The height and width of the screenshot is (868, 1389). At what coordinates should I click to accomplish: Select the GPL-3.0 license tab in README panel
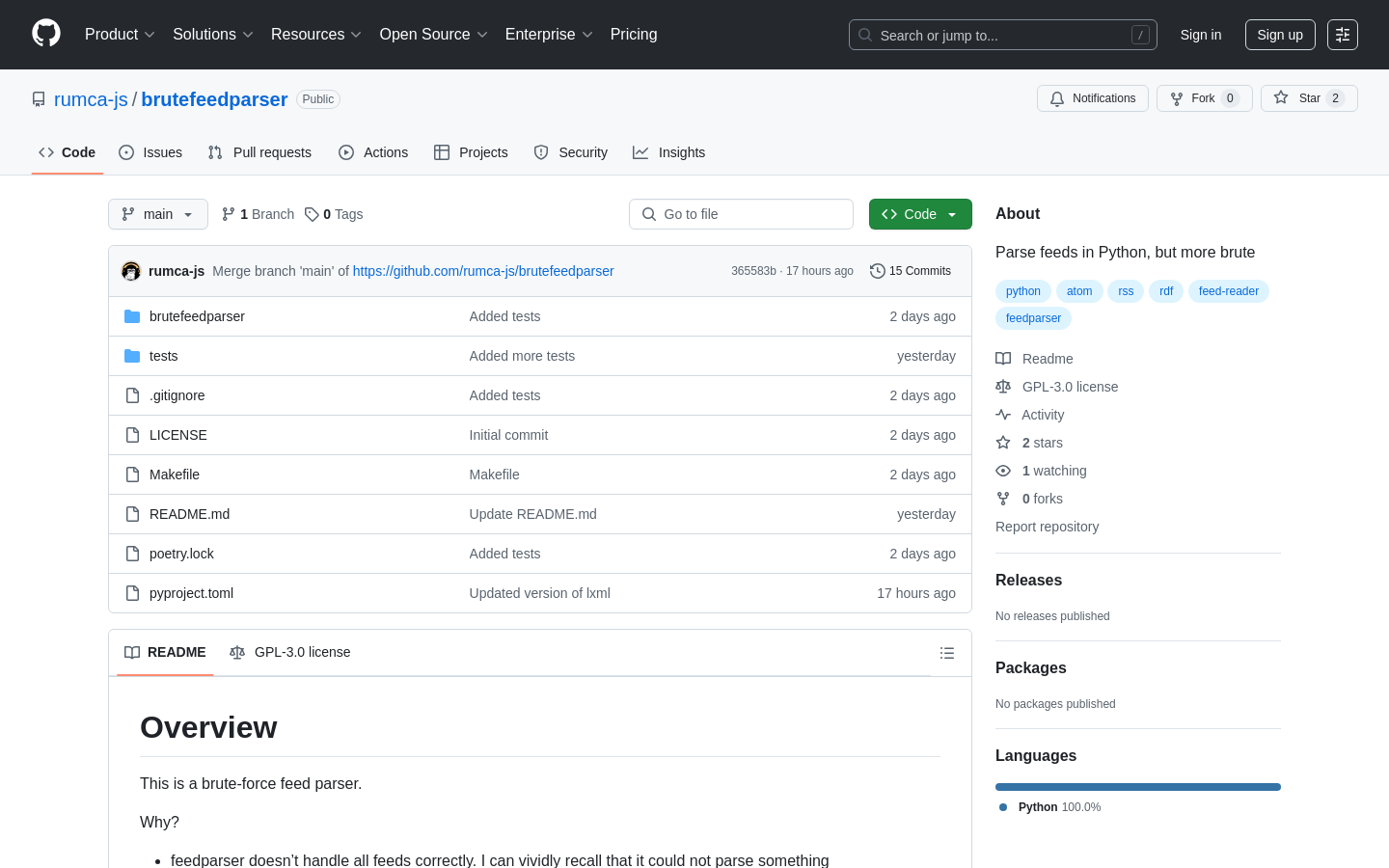tap(290, 653)
